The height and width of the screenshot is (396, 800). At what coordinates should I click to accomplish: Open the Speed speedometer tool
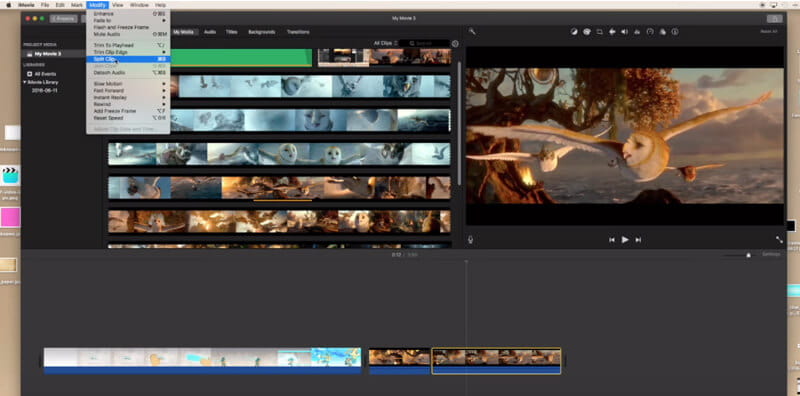(649, 32)
